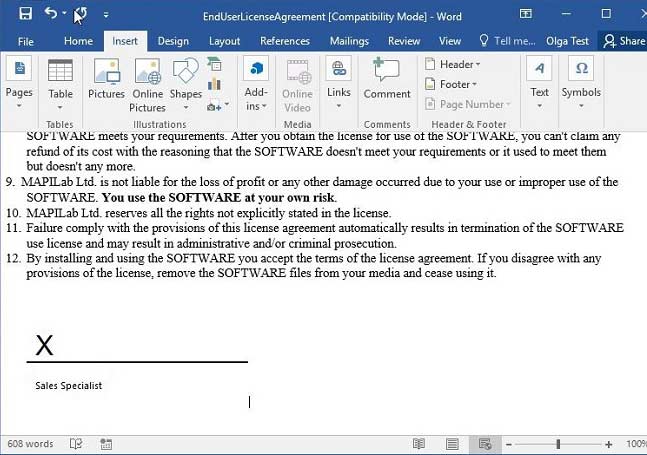Switch to Print Layout view

coord(452,444)
